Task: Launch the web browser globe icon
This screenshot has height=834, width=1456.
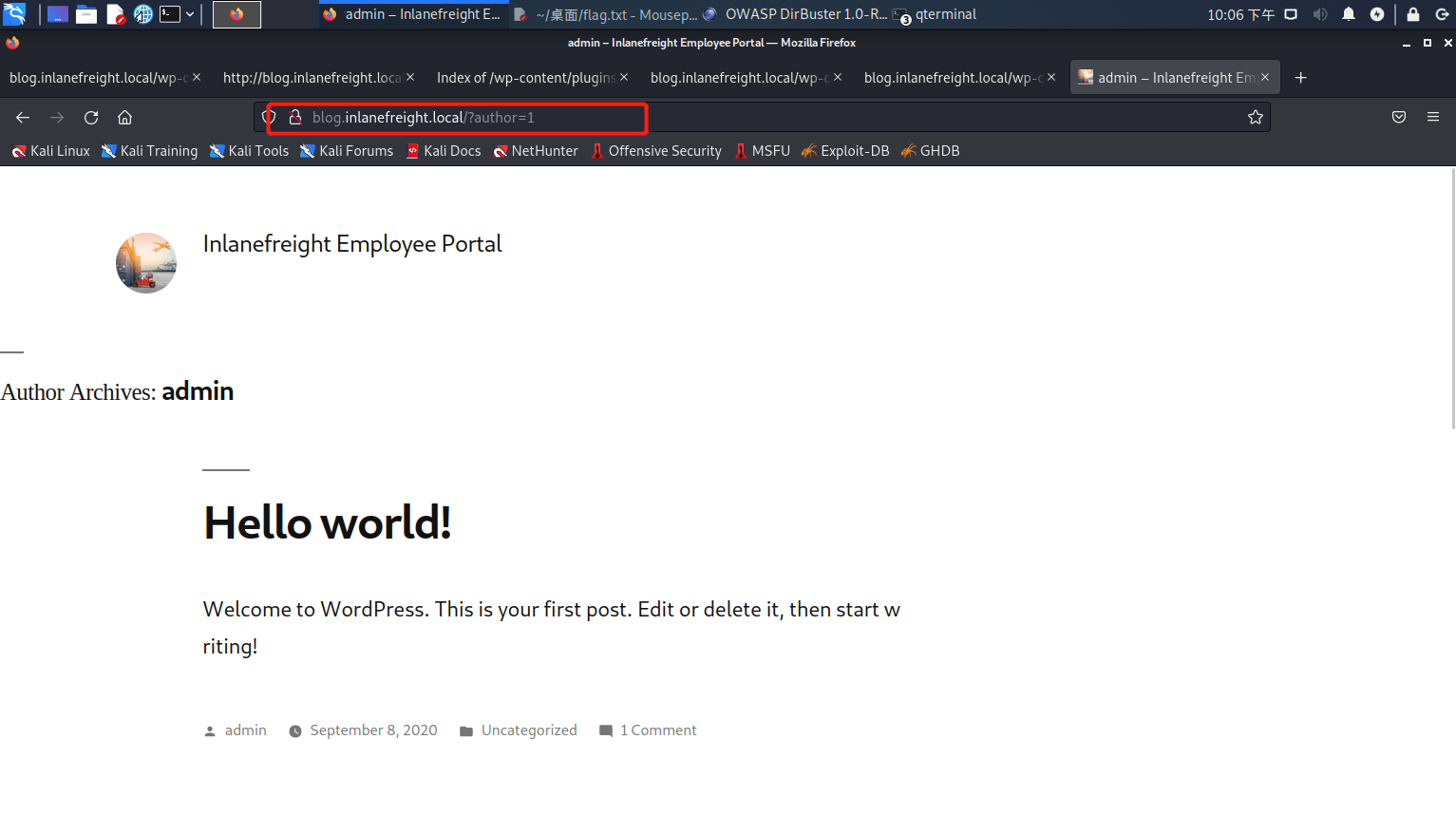Action: (143, 14)
